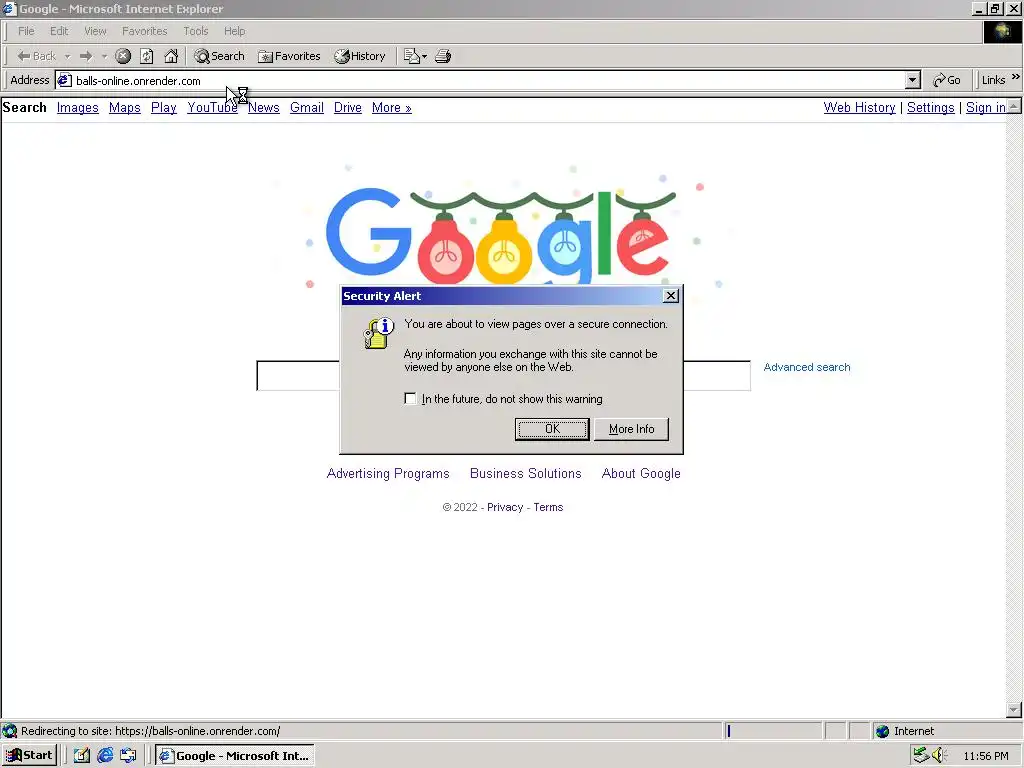Open About Google link

[x=641, y=473]
